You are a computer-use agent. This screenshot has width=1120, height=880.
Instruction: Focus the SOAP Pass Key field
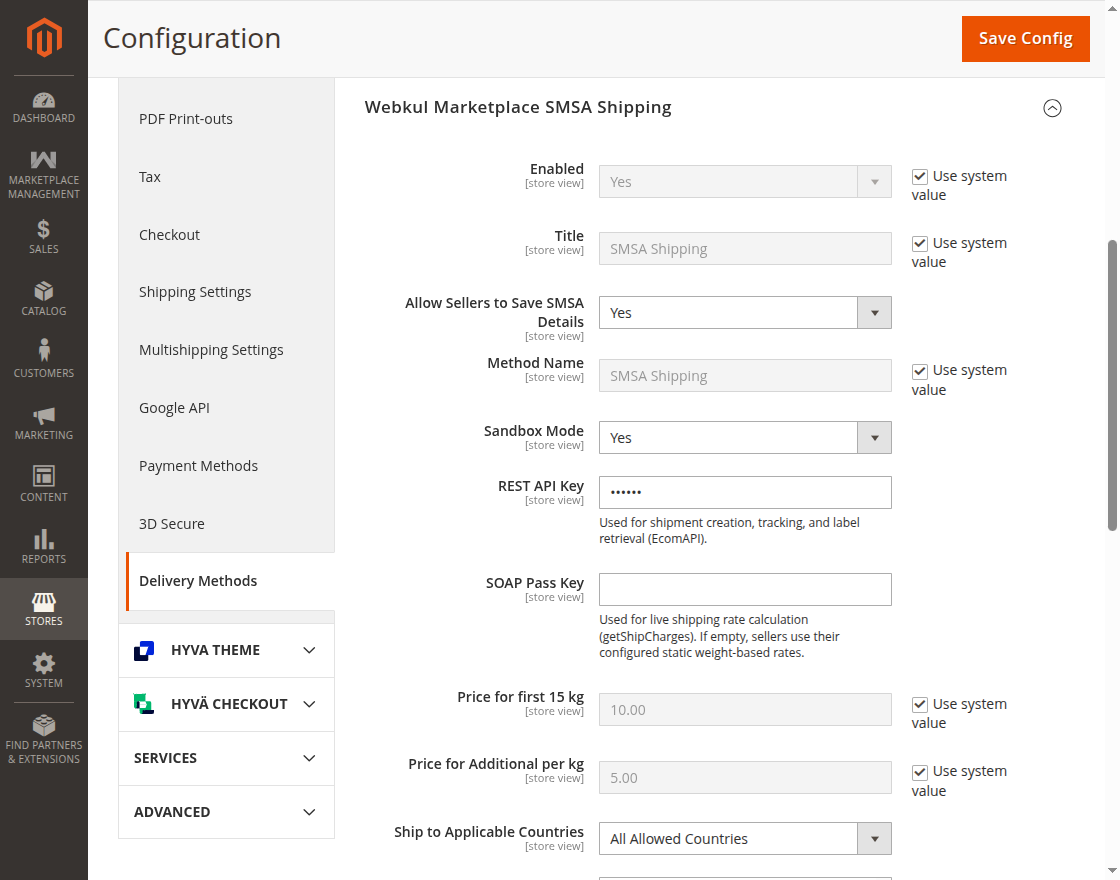[x=745, y=589]
